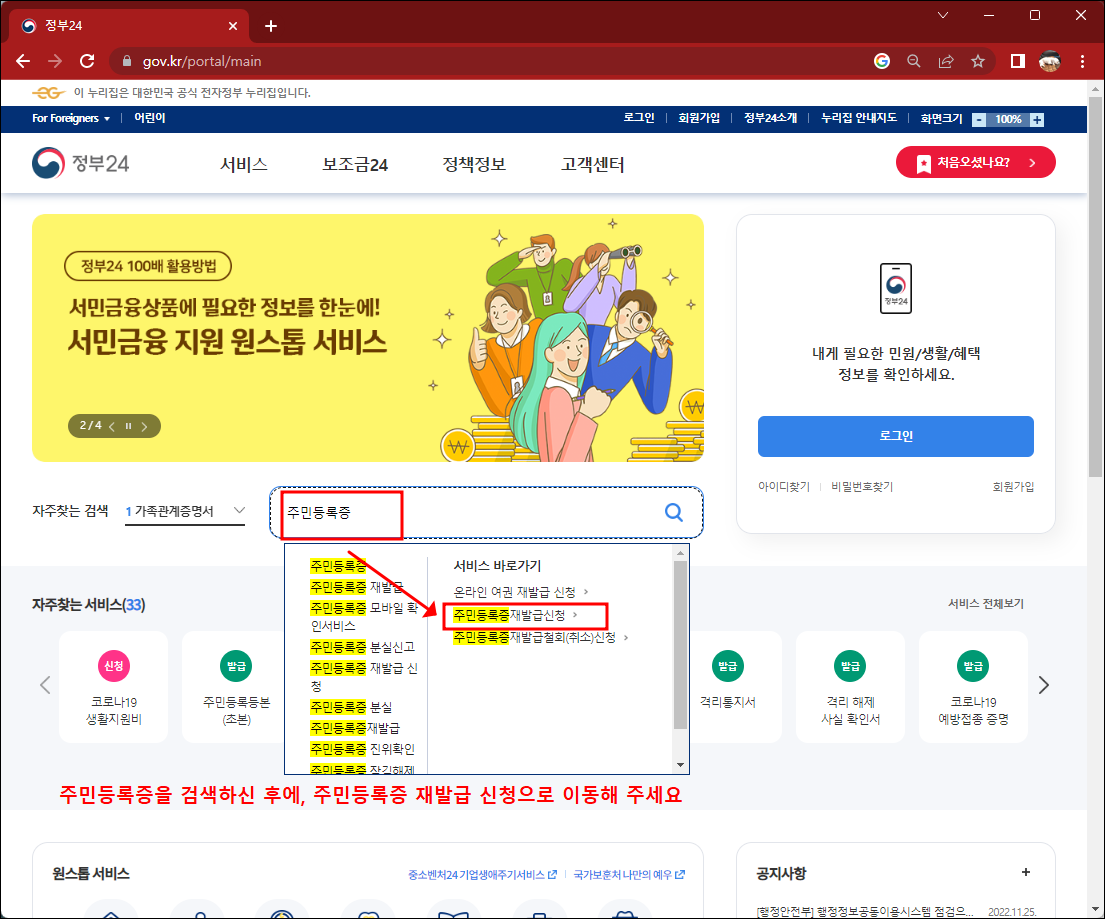Toggle the browser bookmark star
Image resolution: width=1105 pixels, height=919 pixels.
pos(978,61)
